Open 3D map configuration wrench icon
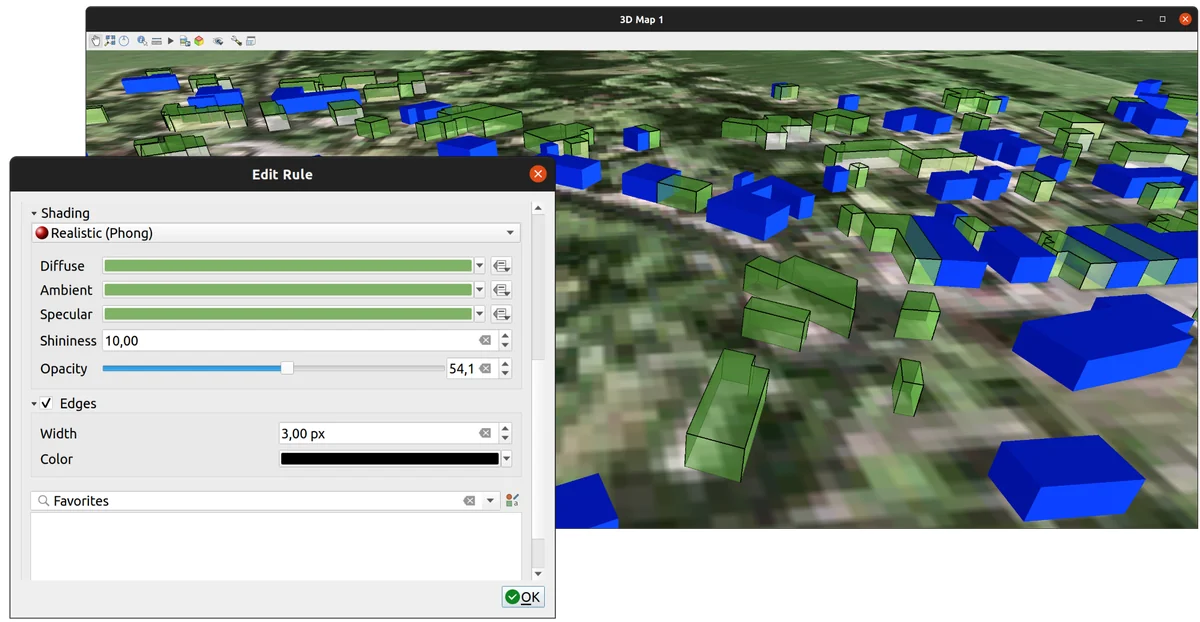Viewport: 1200px width, 622px height. pos(236,41)
